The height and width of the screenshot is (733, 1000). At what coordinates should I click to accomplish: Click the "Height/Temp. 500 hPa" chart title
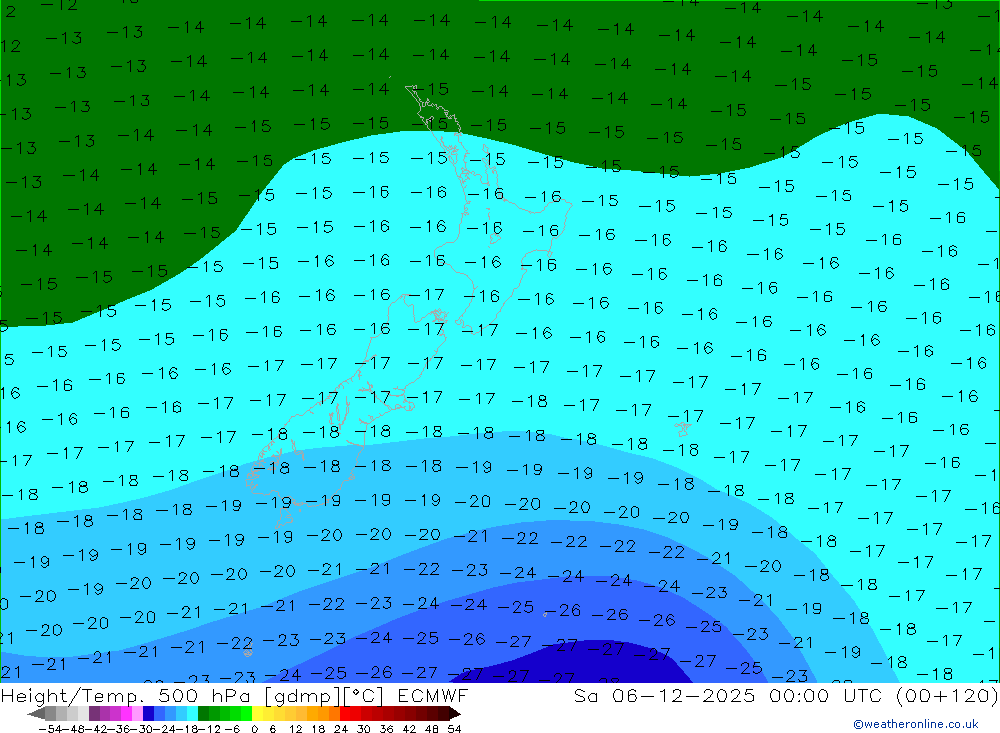125,695
